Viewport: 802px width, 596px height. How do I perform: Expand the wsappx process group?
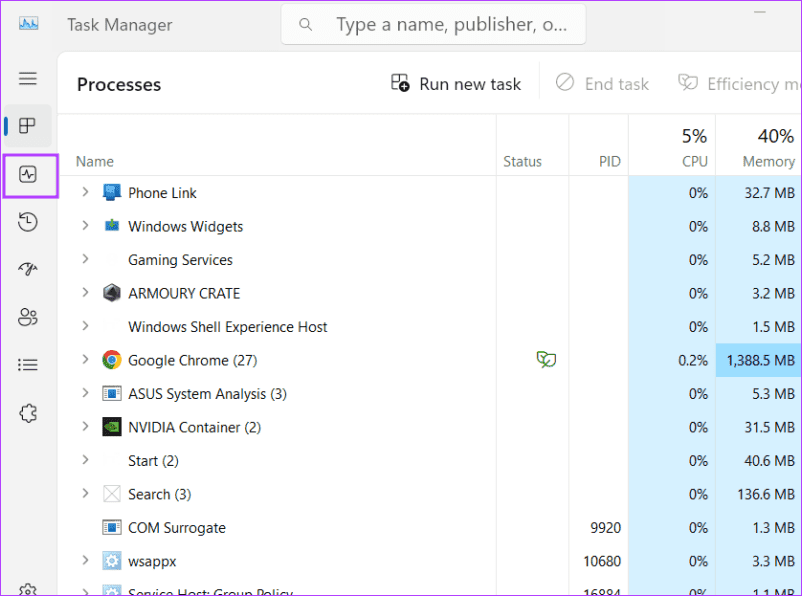[85, 561]
